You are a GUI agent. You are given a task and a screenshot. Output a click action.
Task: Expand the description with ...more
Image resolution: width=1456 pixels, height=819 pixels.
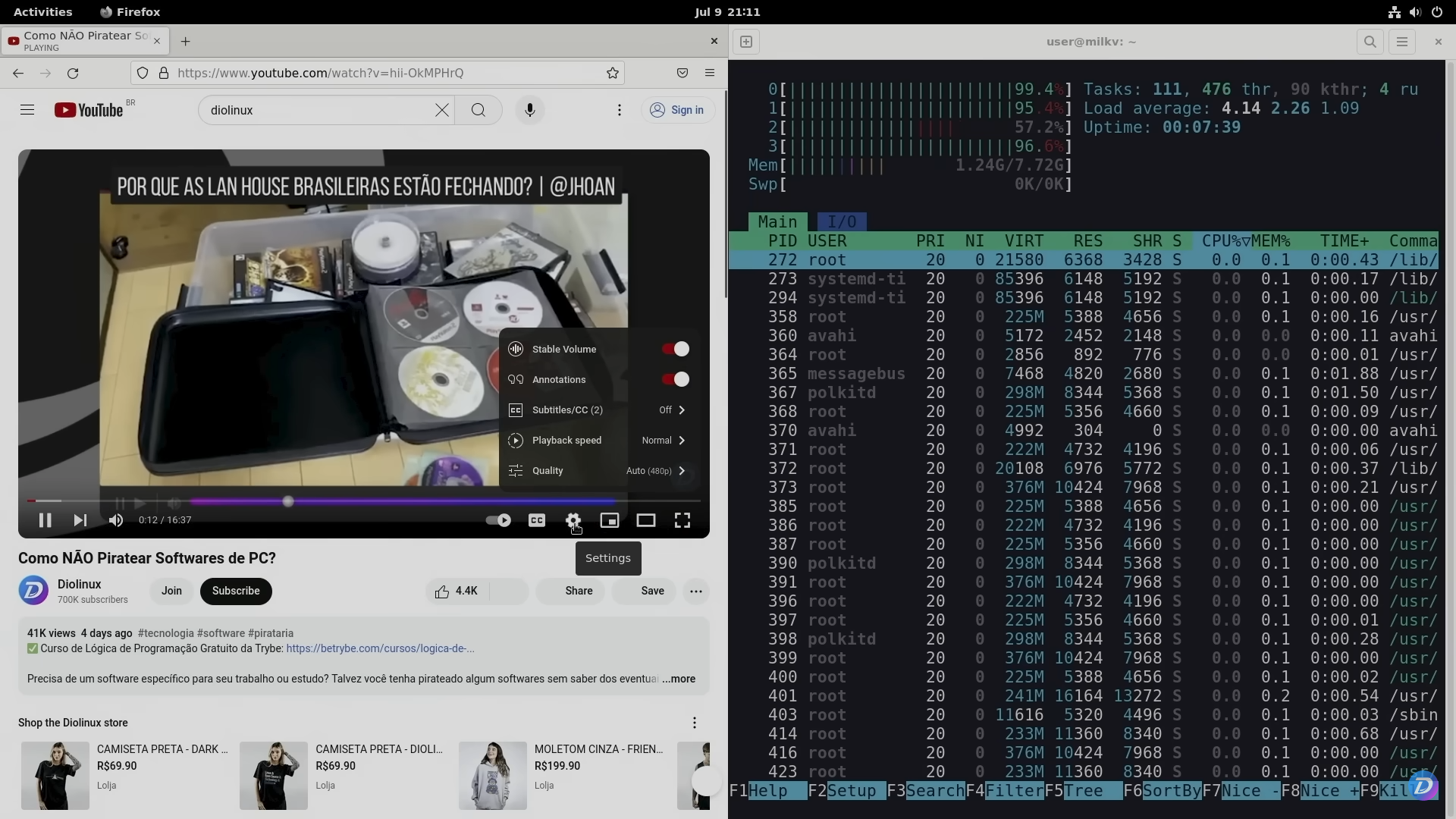coord(679,679)
